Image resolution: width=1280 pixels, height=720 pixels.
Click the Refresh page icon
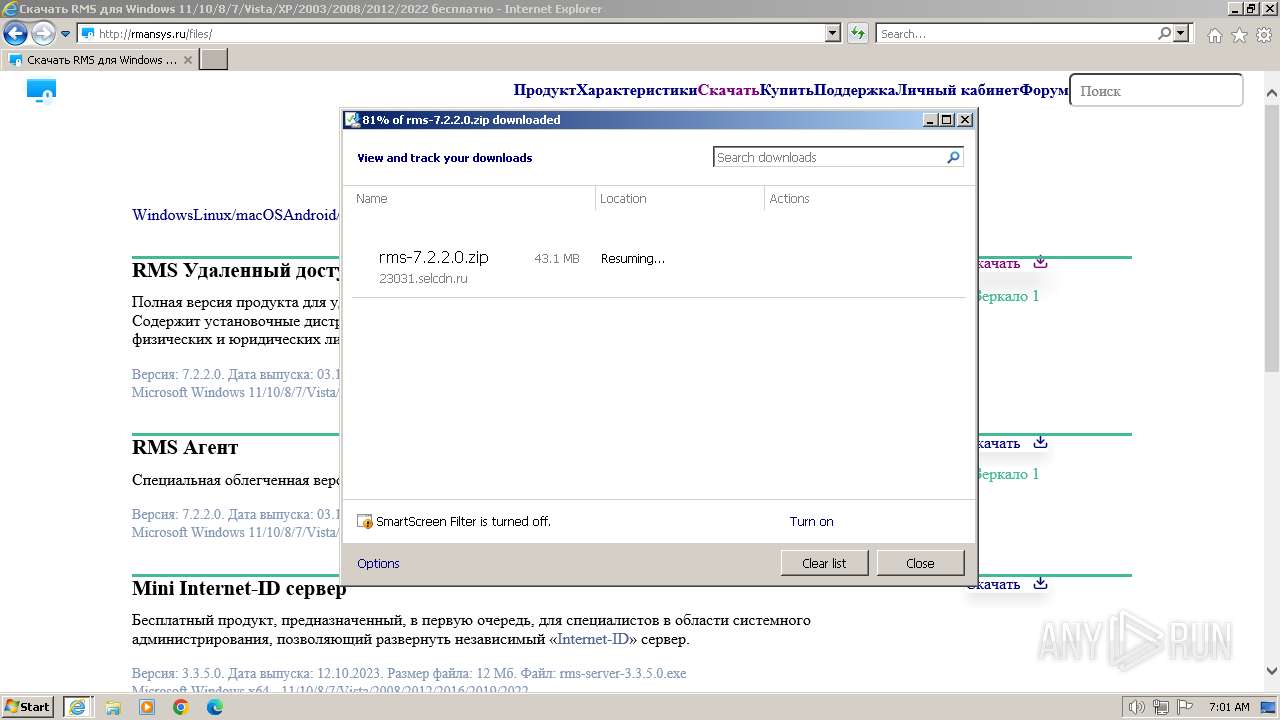pos(857,33)
